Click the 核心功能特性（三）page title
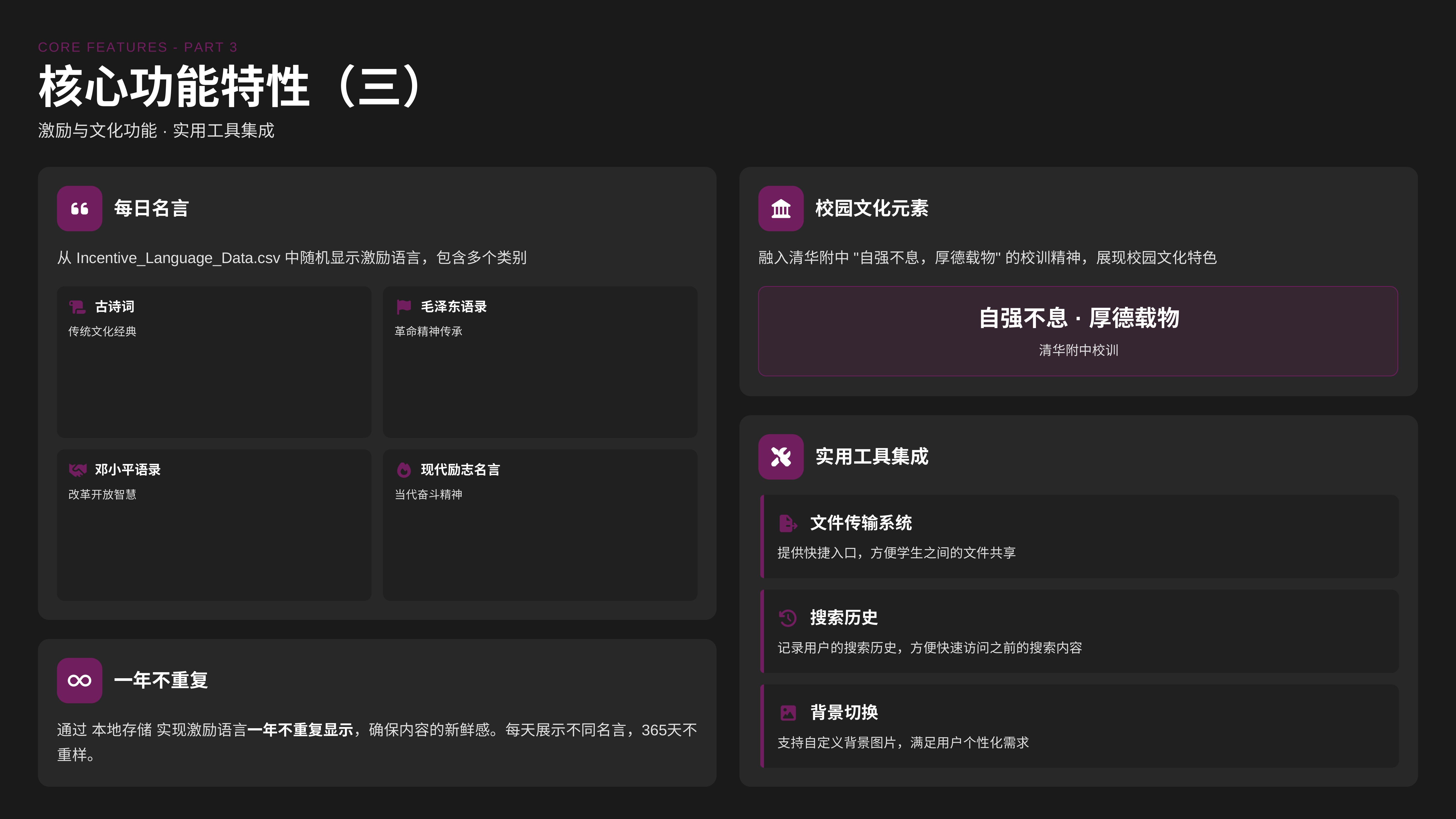 coord(228,86)
